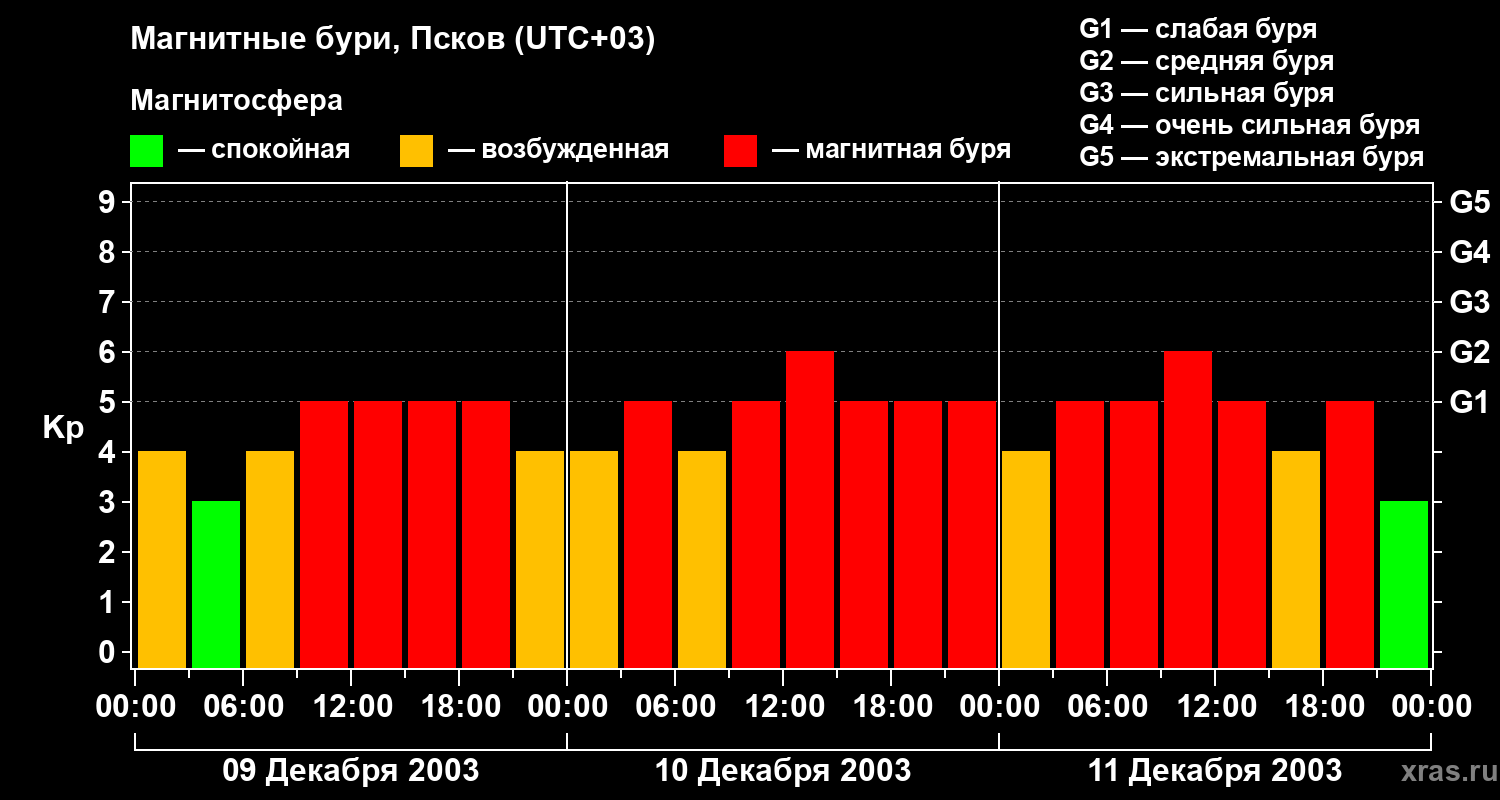Click the '5' value on Kp axis
Screen dimensions: 1500x800
[109, 402]
